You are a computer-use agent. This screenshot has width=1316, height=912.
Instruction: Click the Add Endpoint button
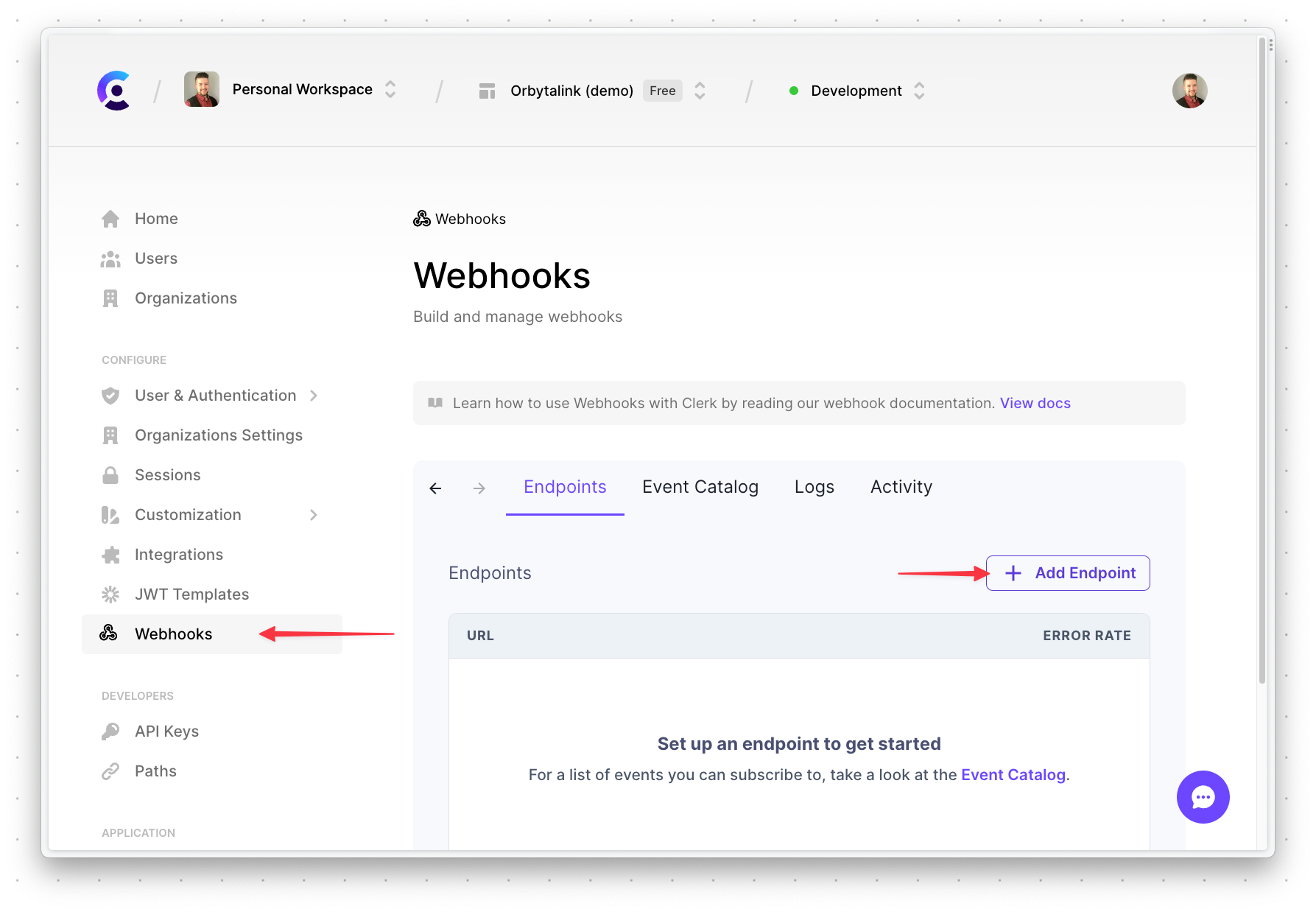tap(1067, 572)
